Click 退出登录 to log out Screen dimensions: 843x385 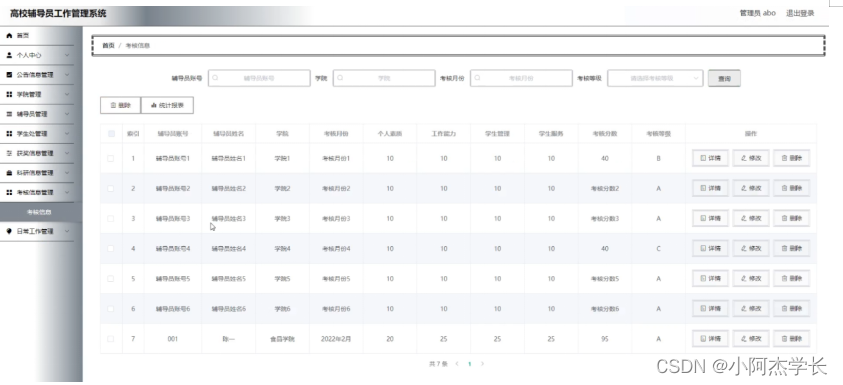pyautogui.click(x=800, y=13)
